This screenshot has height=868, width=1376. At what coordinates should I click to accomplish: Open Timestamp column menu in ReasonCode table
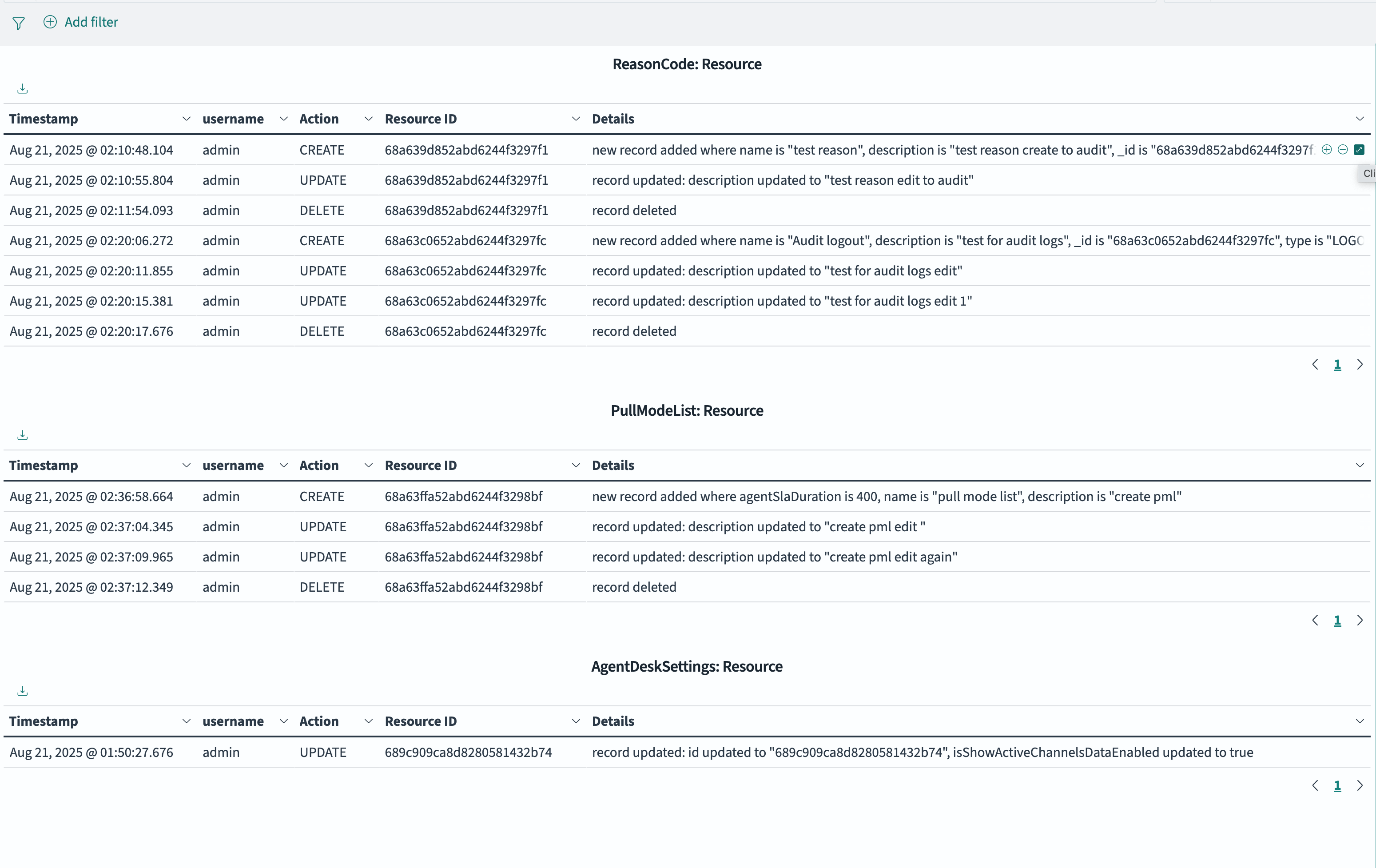pos(186,119)
